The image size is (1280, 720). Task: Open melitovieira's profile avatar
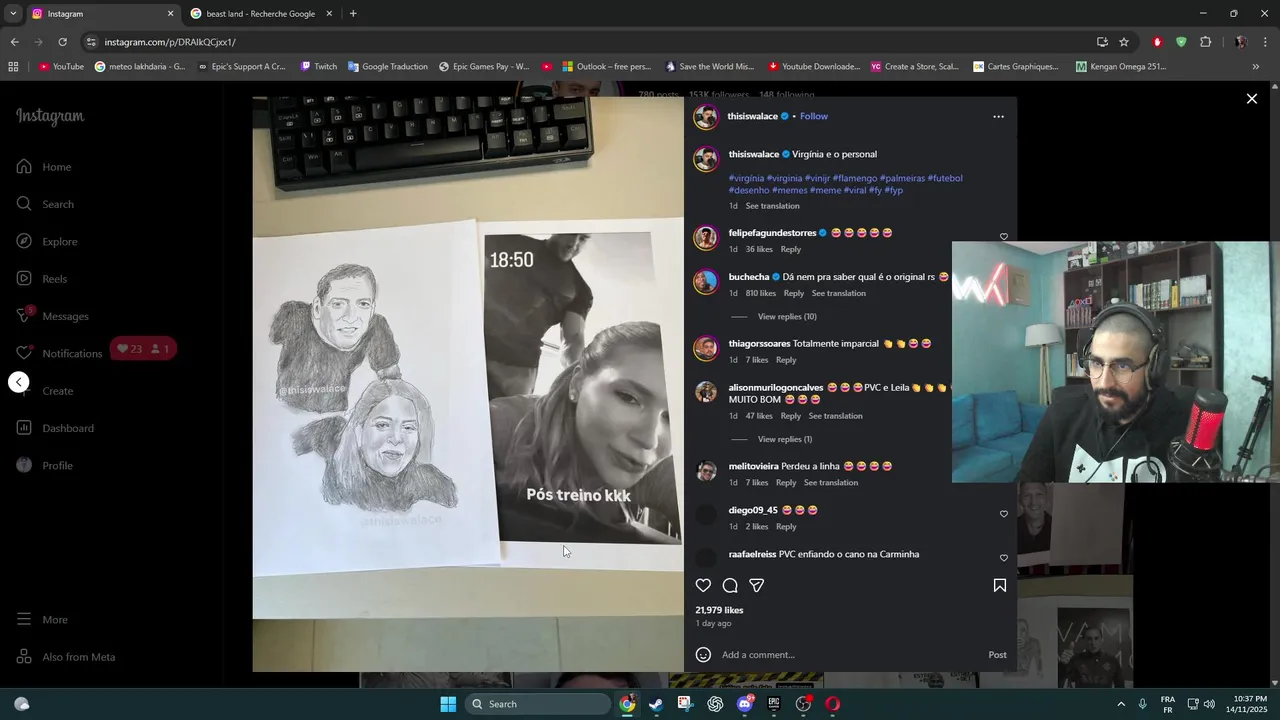tap(706, 471)
